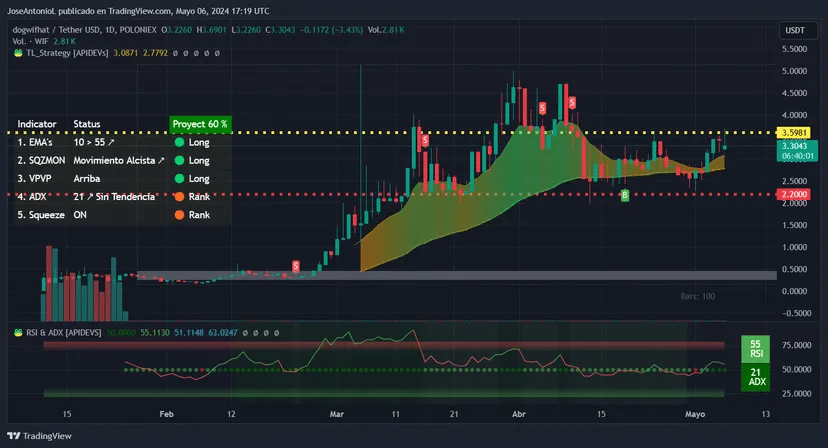Click the green 55 RSI value box
This screenshot has width=828, height=448.
755,349
